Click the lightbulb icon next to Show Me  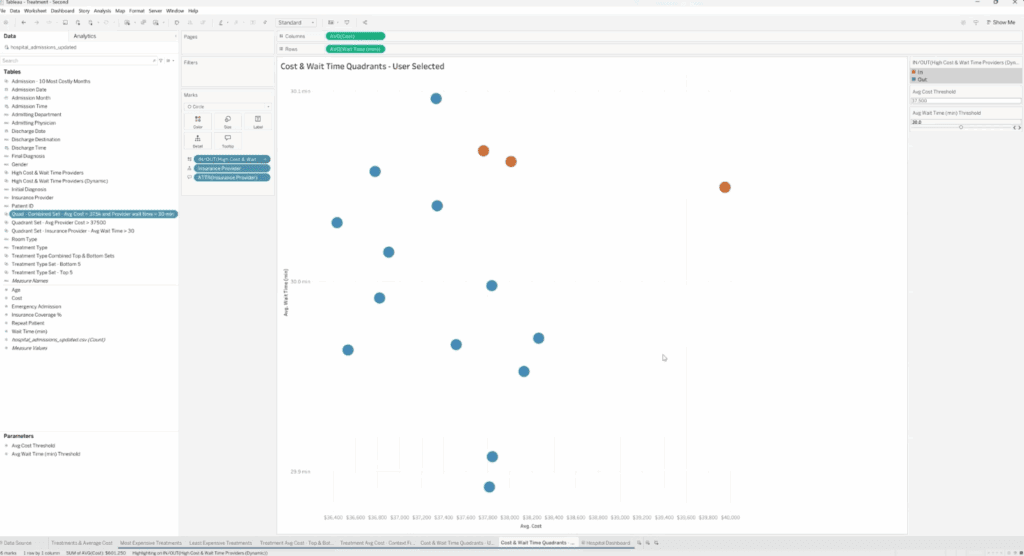(x=976, y=22)
